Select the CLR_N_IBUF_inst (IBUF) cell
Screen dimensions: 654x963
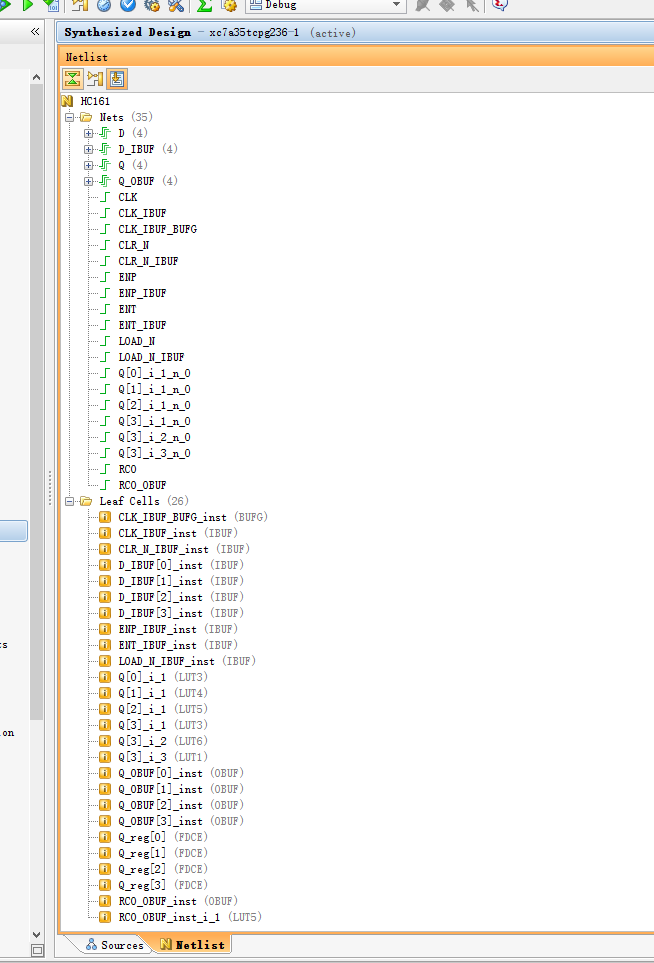184,549
